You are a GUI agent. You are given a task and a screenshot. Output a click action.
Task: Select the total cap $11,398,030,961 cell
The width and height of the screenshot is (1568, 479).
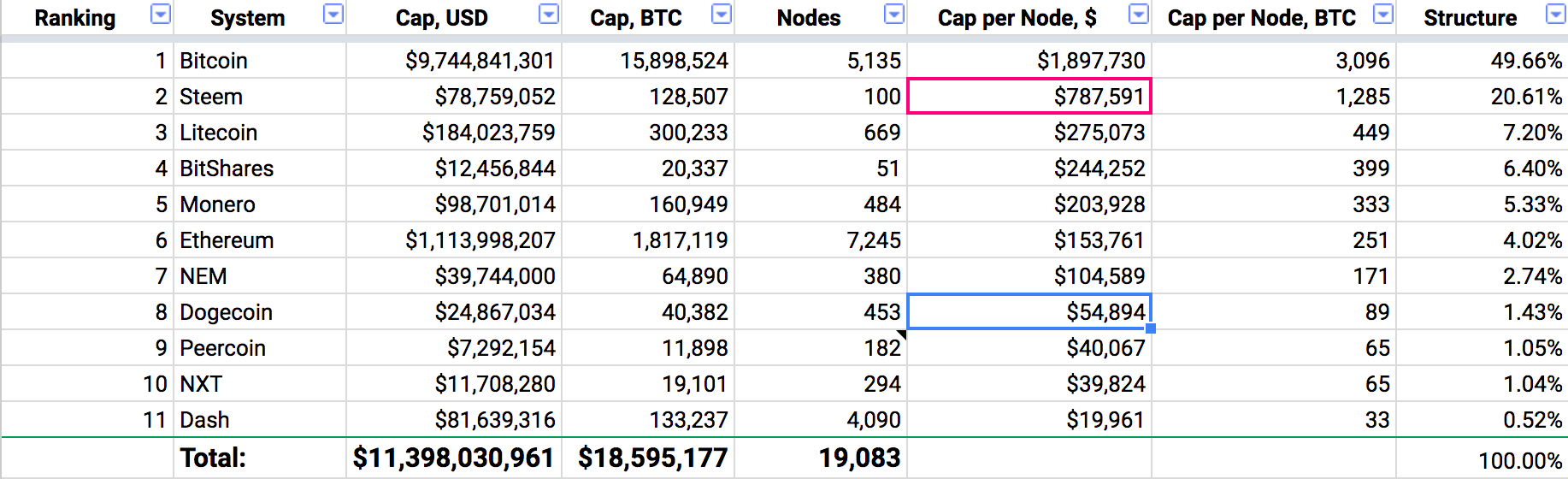click(454, 458)
